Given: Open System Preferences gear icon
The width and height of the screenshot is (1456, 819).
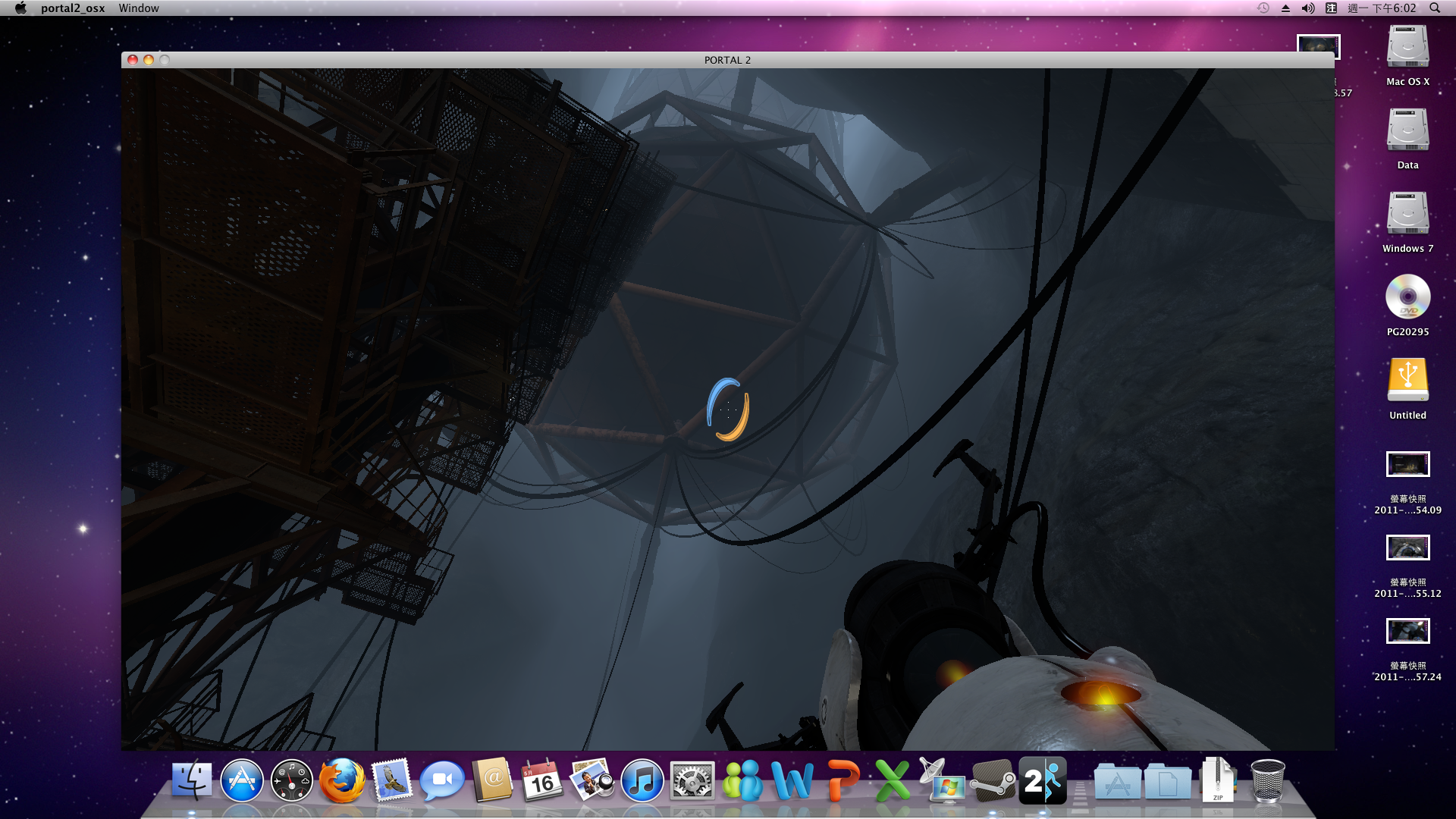Looking at the screenshot, I should [x=692, y=781].
